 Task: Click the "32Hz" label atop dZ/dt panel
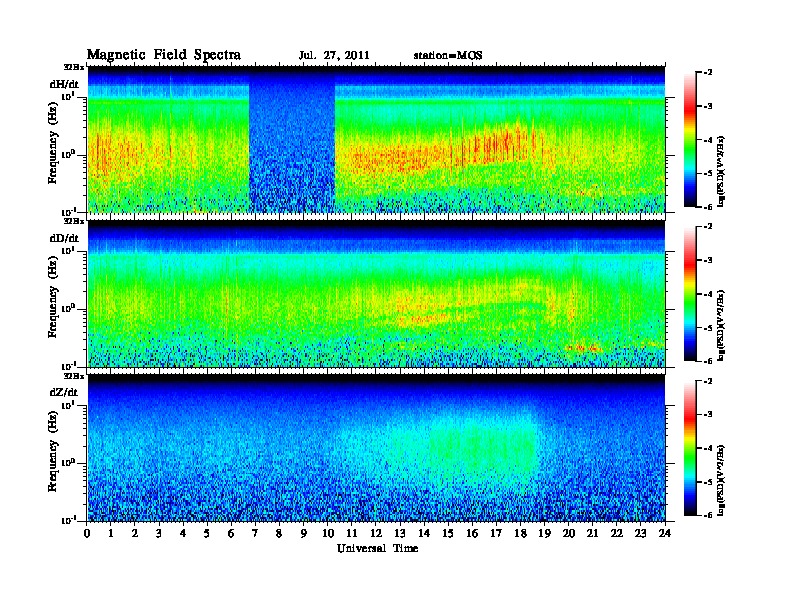click(74, 376)
